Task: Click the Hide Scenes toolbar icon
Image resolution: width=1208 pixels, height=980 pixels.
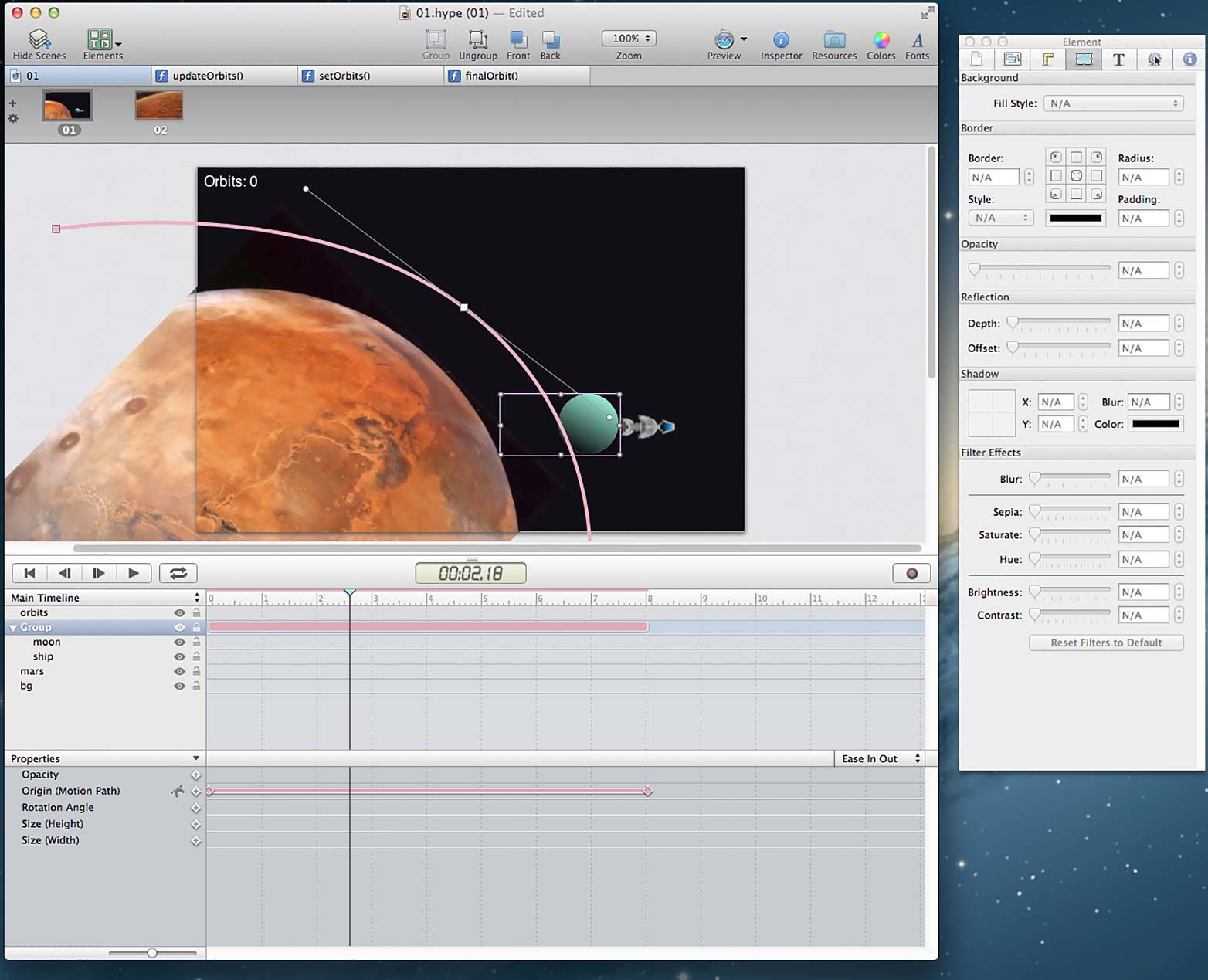Action: pyautogui.click(x=39, y=39)
